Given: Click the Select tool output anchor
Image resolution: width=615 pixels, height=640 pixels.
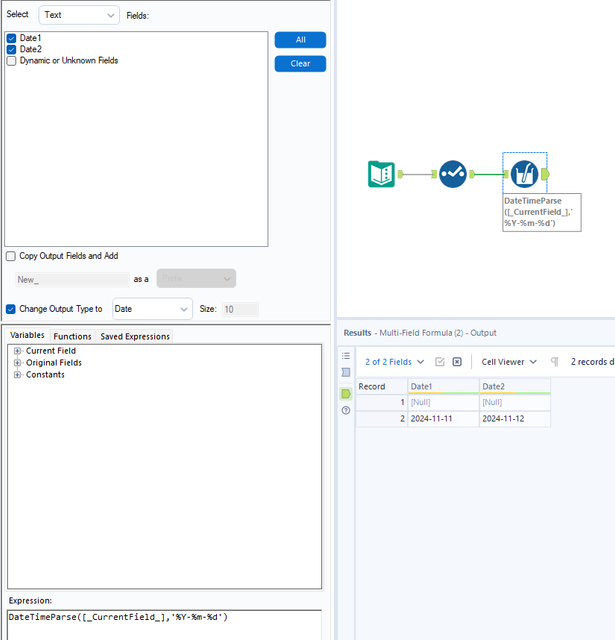Looking at the screenshot, I should point(472,174).
